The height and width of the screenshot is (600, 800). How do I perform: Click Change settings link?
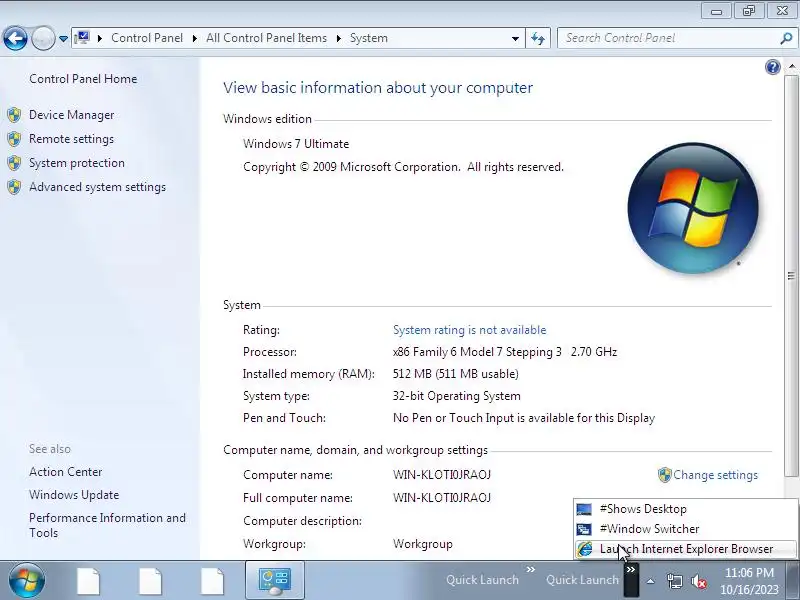(x=715, y=475)
